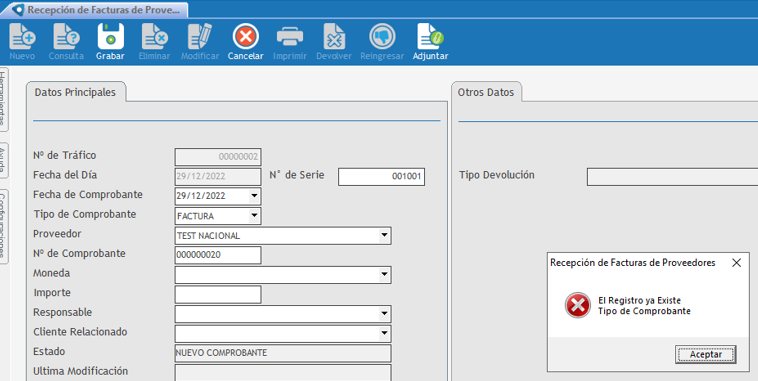
Task: Open the Ayuda vertical side tab
Action: 3,161
